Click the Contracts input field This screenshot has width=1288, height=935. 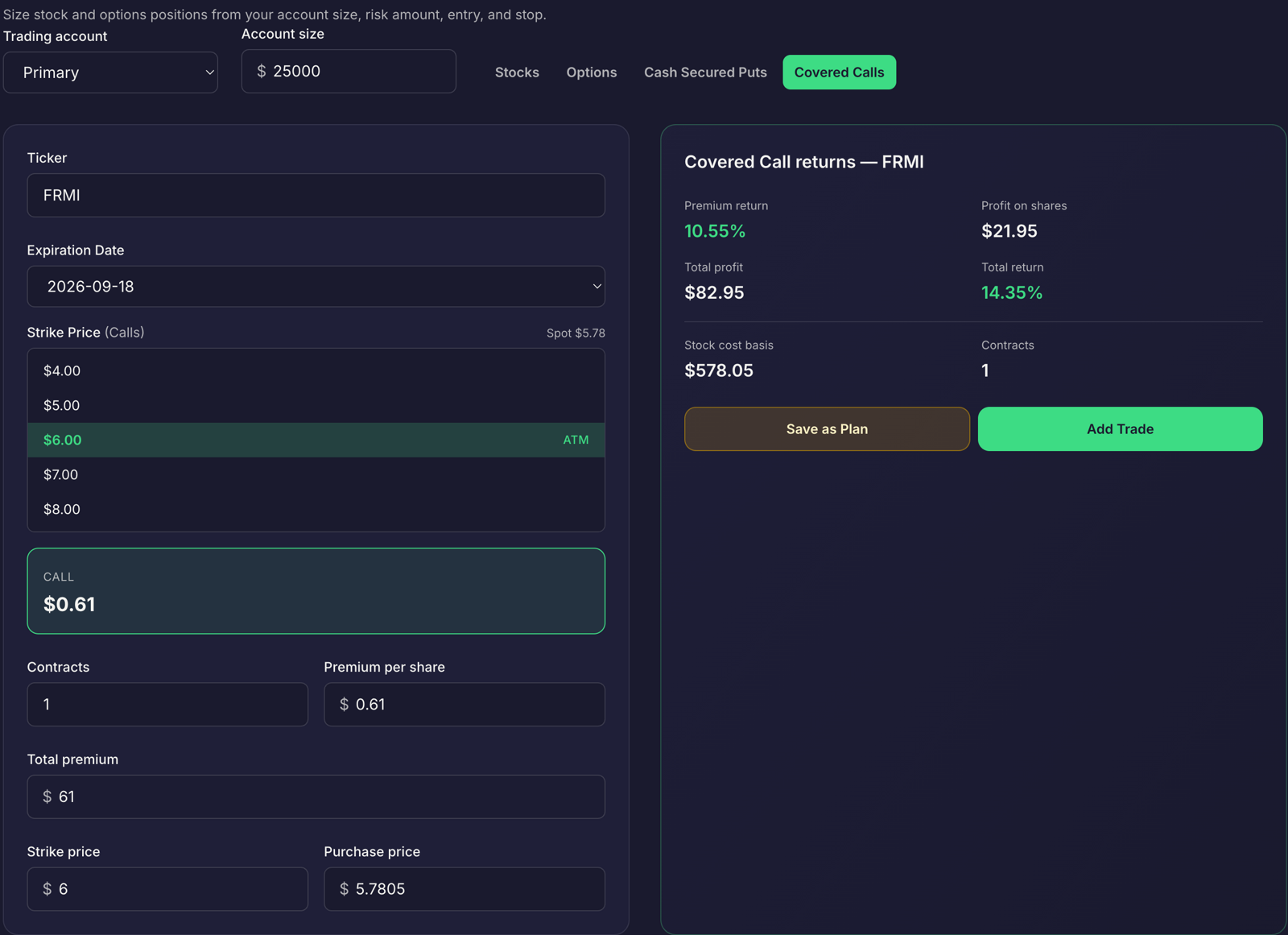(167, 705)
